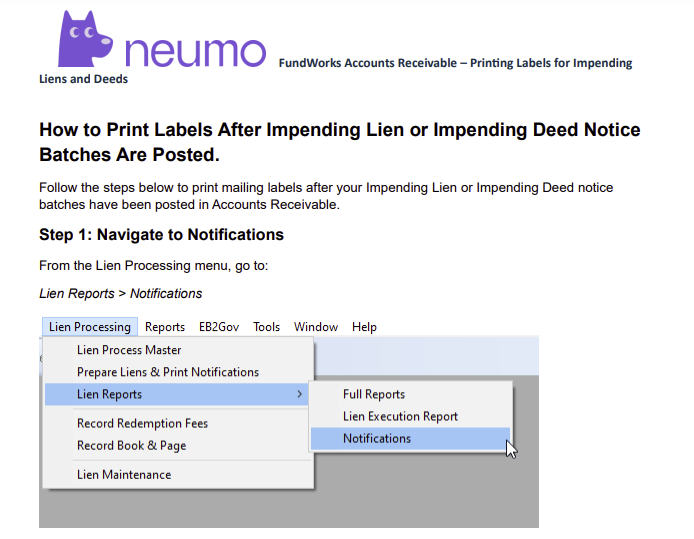Open the EB2Gov menu

point(219,327)
